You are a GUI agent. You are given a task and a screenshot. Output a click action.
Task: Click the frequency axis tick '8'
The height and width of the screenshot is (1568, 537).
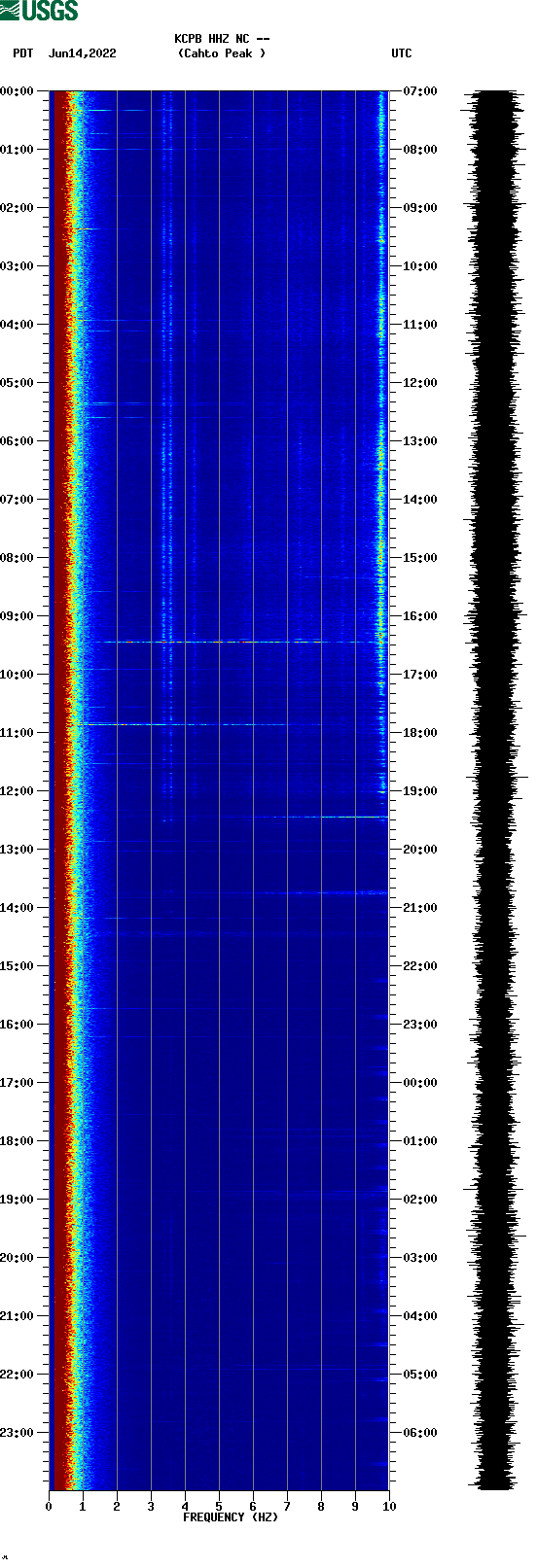321,1507
